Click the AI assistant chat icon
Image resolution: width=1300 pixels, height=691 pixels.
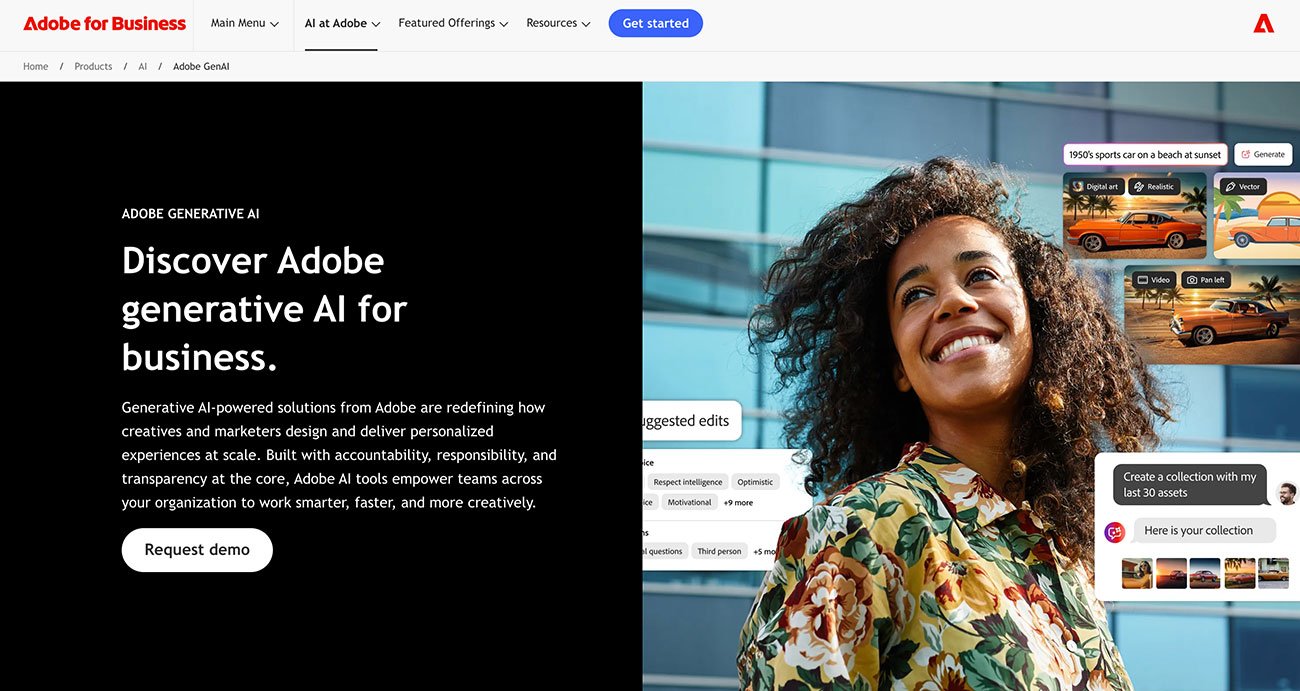click(x=1114, y=532)
